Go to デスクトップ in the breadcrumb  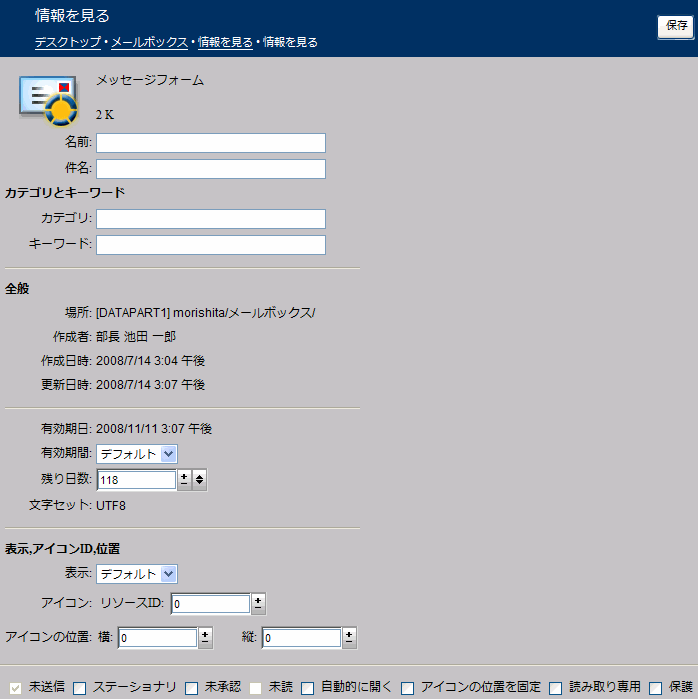[x=67, y=43]
